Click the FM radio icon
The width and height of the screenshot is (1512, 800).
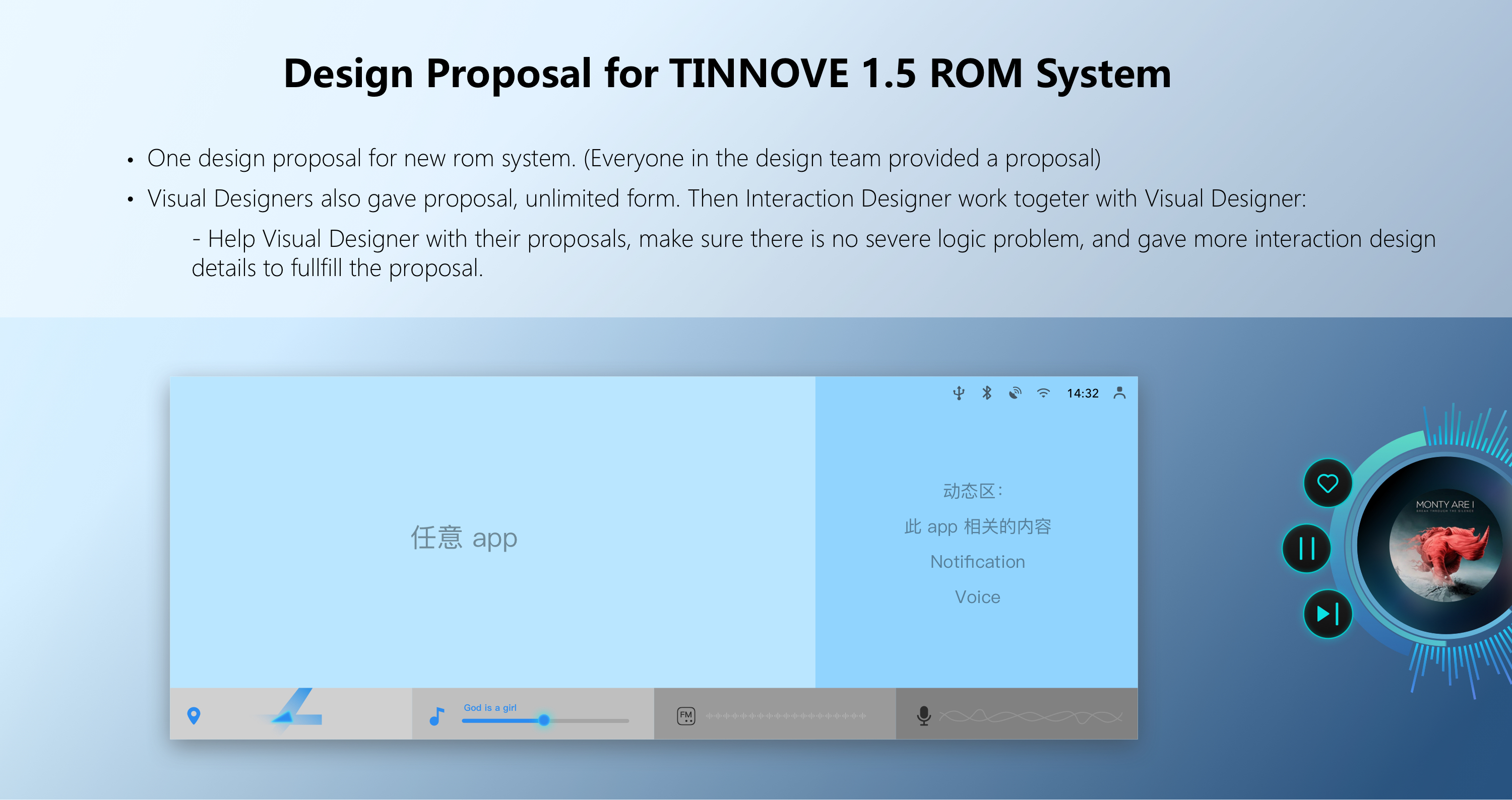[685, 715]
